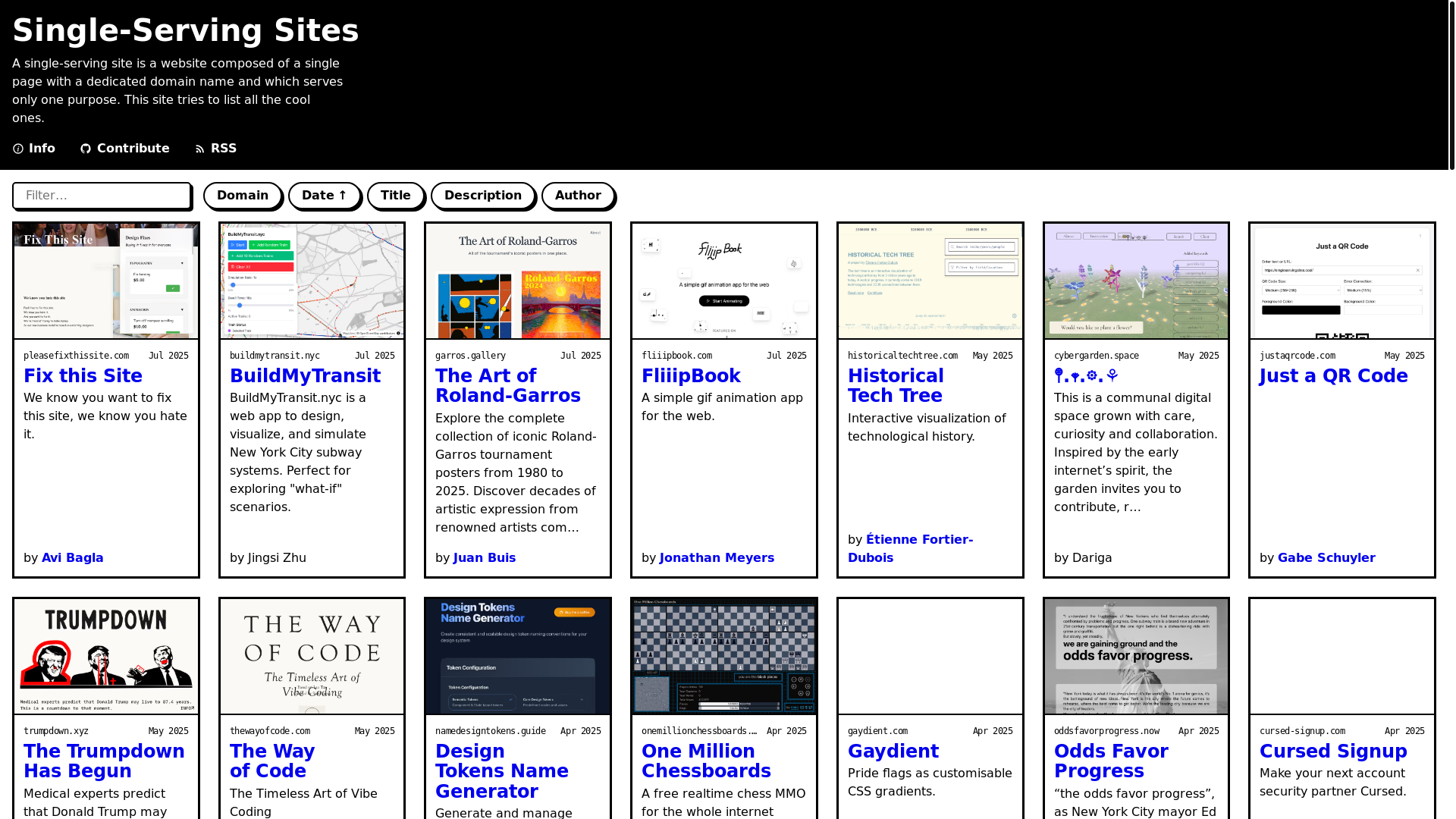The width and height of the screenshot is (1456, 819).
Task: Click the namedesigntokens.guide domain text
Action: pyautogui.click(x=491, y=731)
